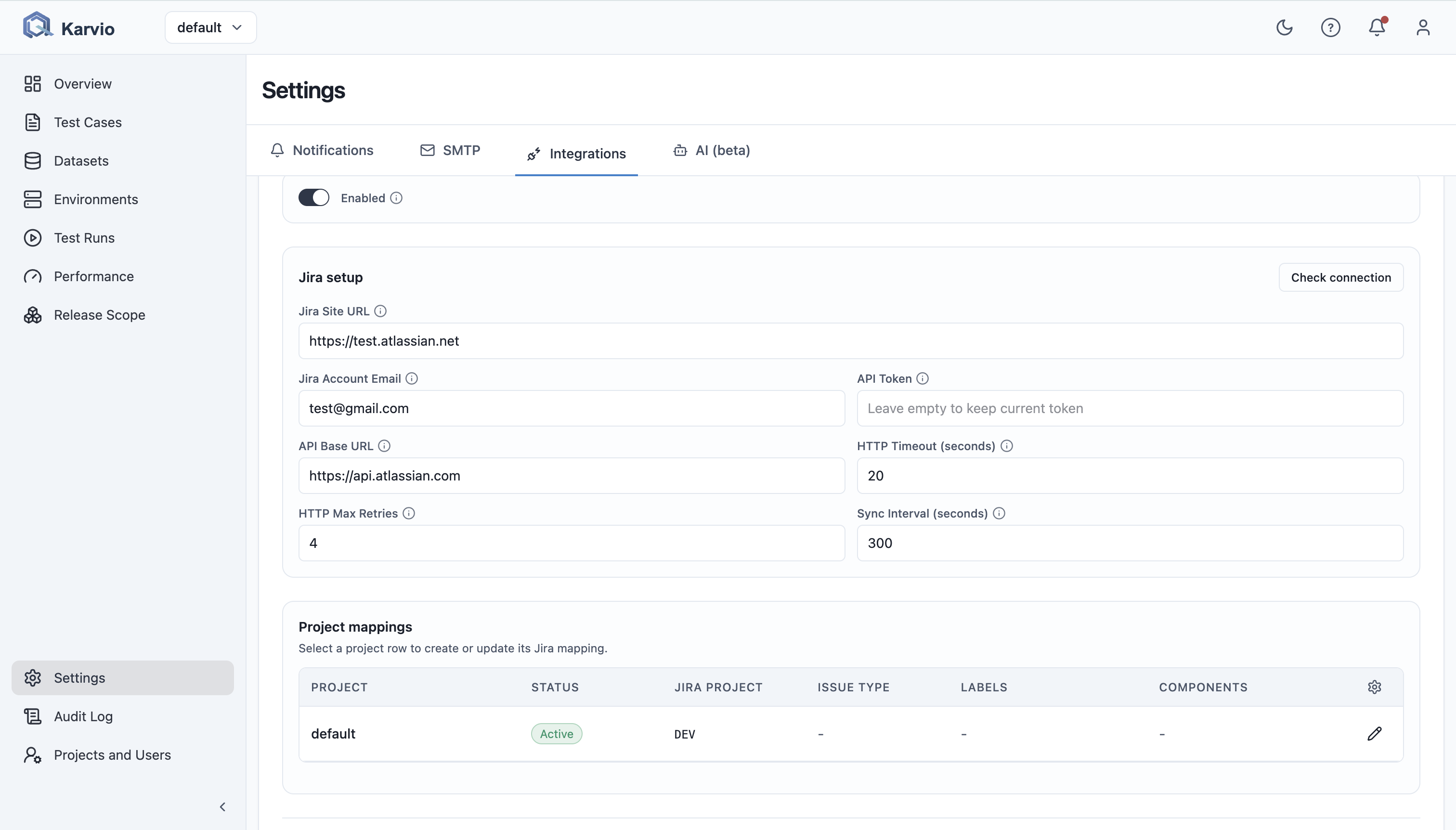The image size is (1456, 830).
Task: Toggle dark mode moon icon
Action: pyautogui.click(x=1284, y=27)
